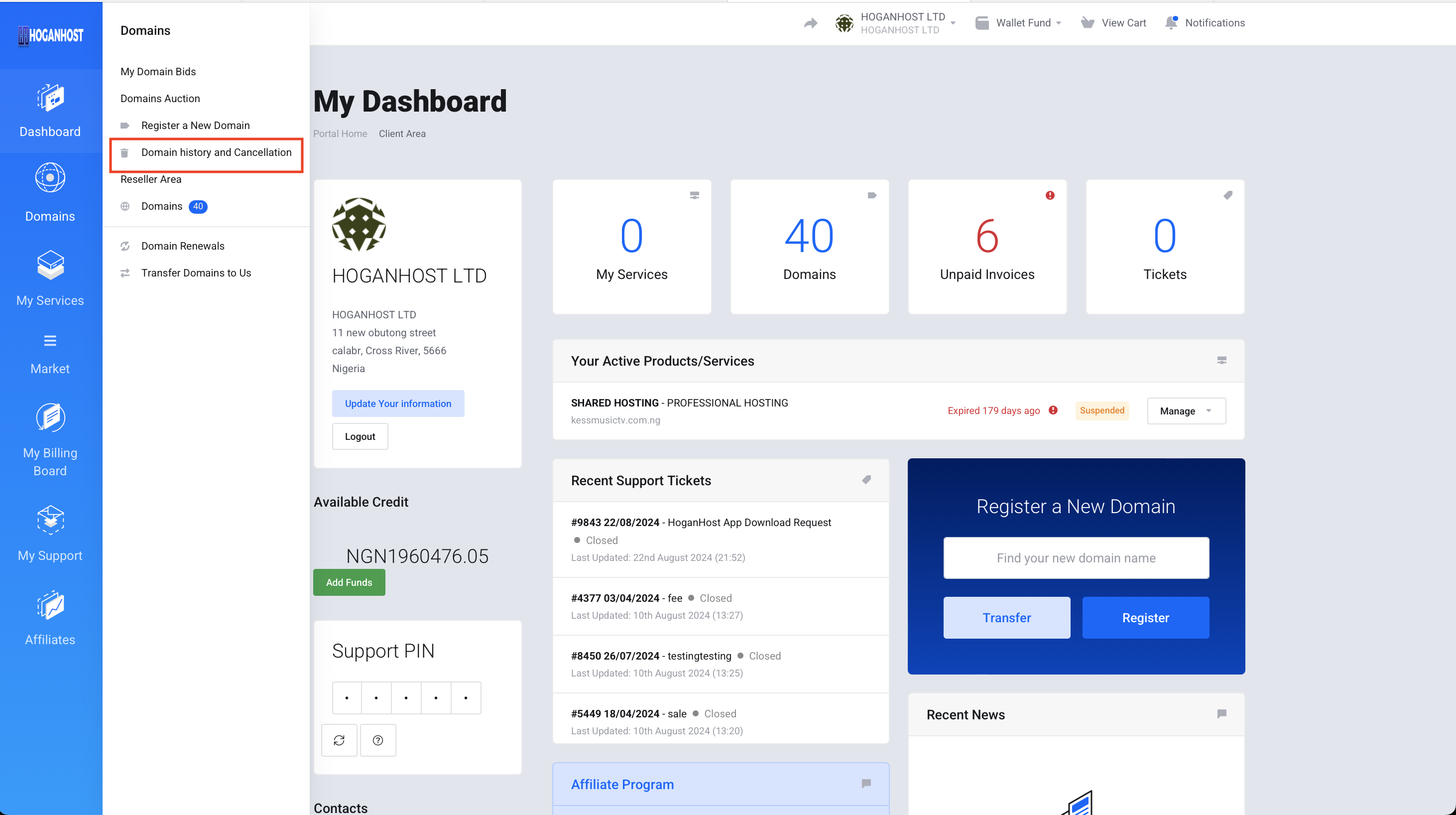The width and height of the screenshot is (1456, 815).
Task: Open My Support sidebar icon
Action: [x=50, y=519]
